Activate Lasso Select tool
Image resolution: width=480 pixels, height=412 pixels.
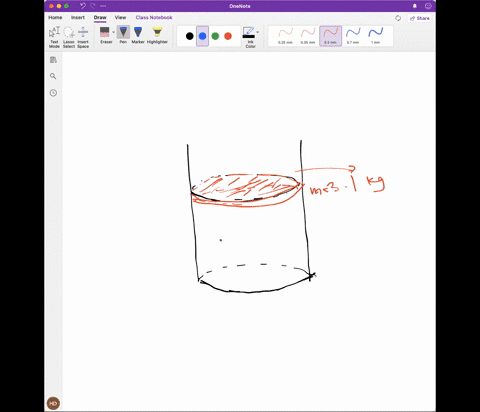[69, 37]
